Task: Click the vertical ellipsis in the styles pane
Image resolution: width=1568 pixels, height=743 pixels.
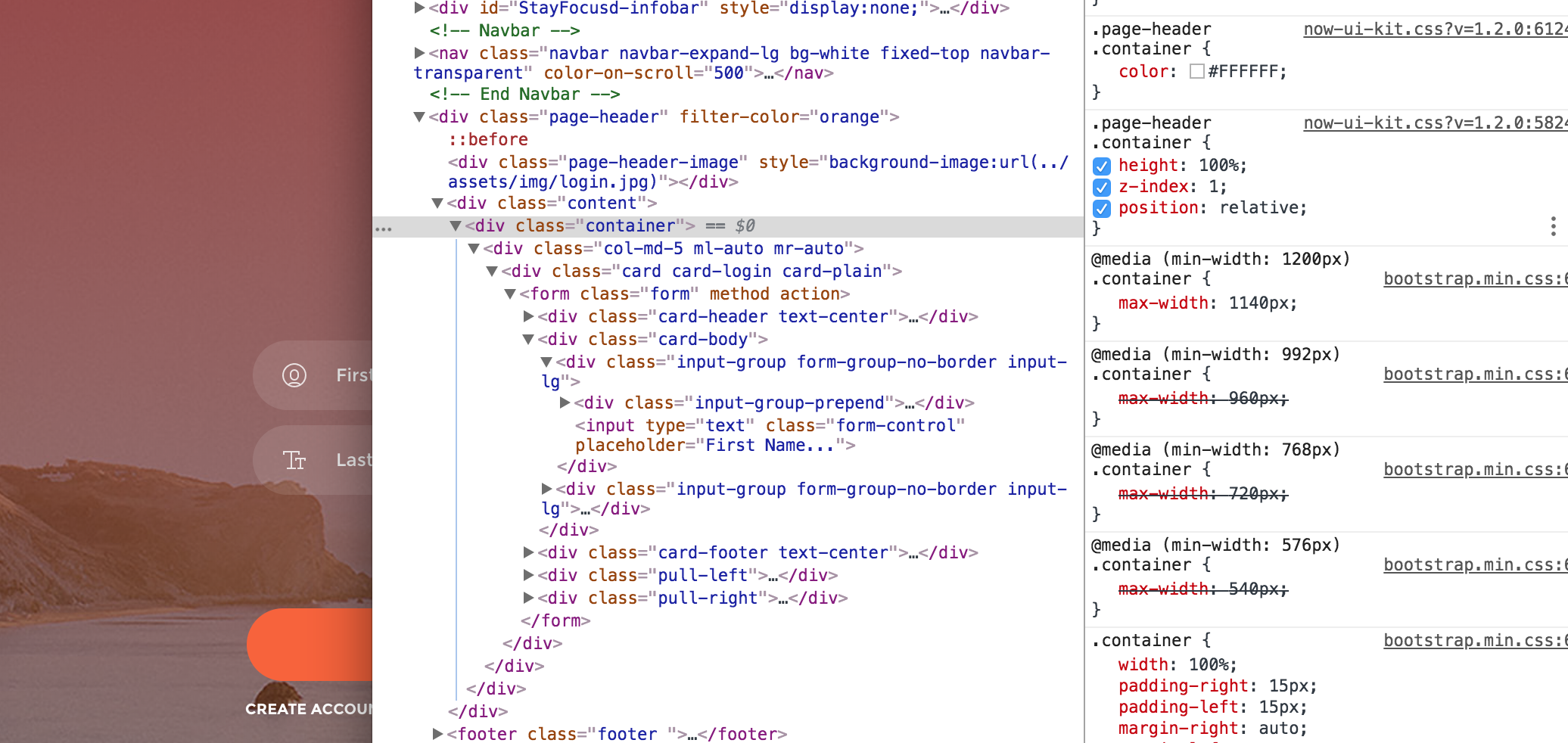Action: tap(1553, 226)
